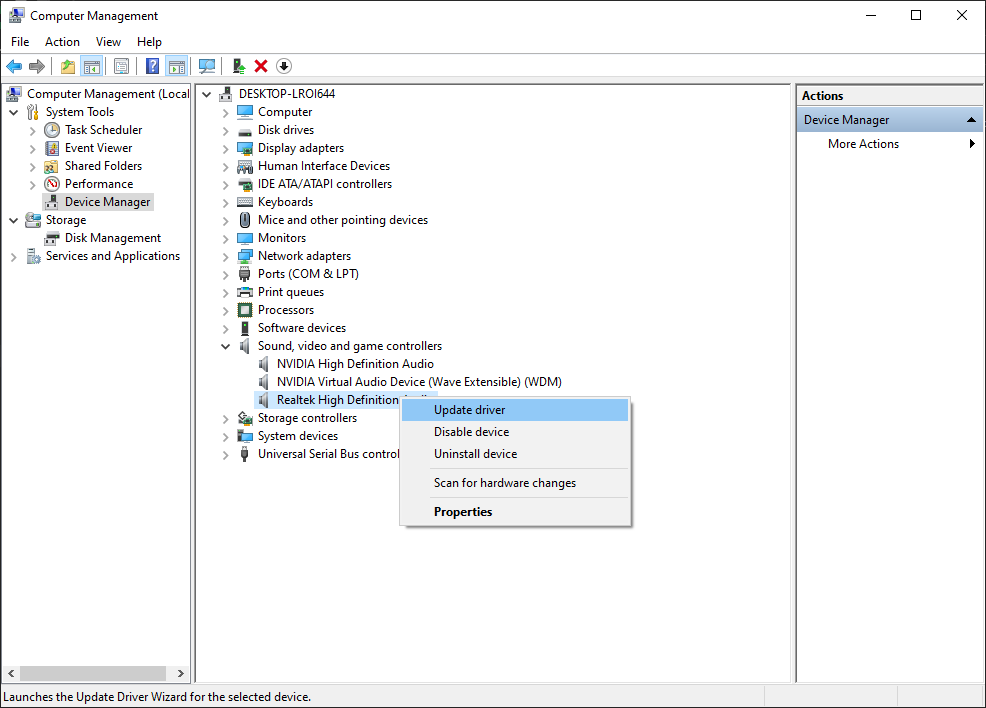Click More Actions in Actions pane
This screenshot has height=708, width=986.
pos(863,144)
